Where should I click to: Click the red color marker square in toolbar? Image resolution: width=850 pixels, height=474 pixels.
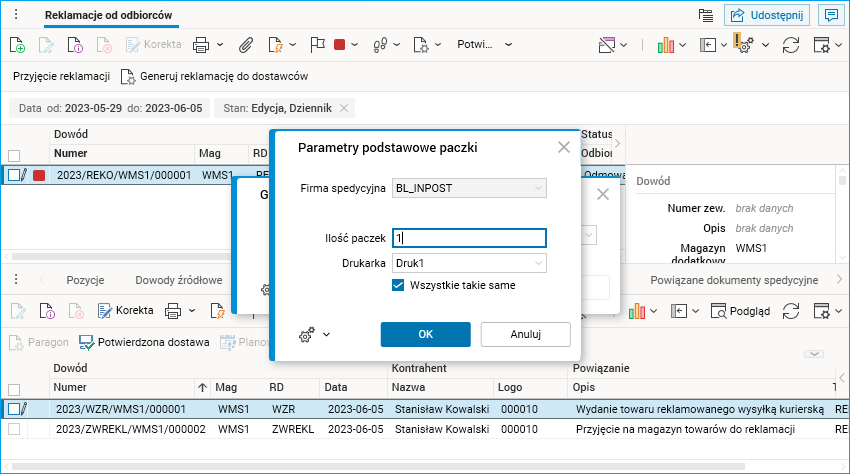[340, 45]
